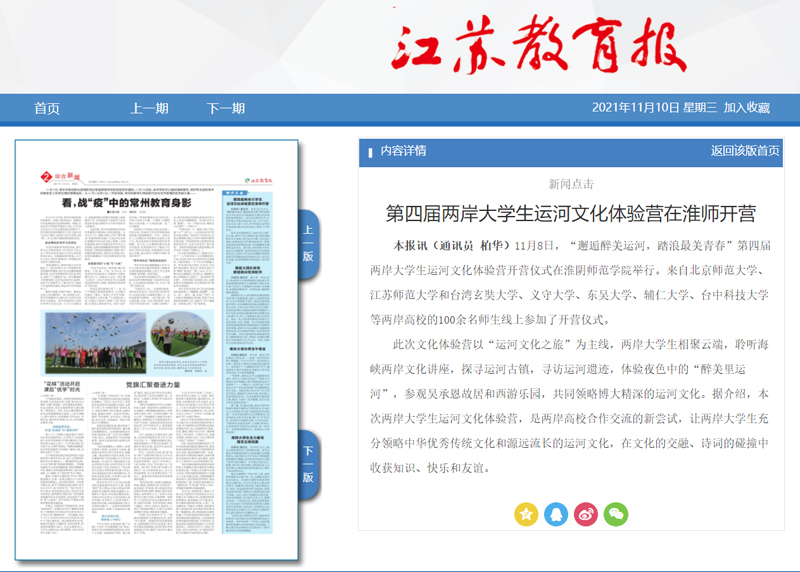Viewport: 800px width, 572px height.
Task: Select 上一期 to view previous issue
Action: click(149, 108)
